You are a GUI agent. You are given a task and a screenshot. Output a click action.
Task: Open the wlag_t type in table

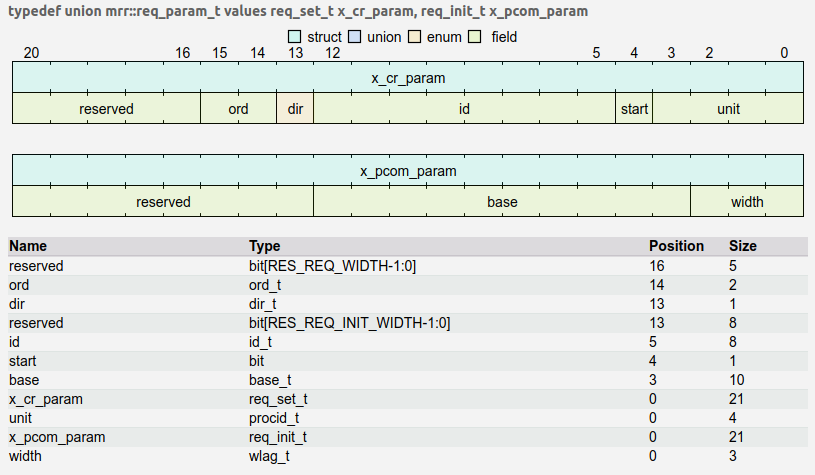[269, 456]
